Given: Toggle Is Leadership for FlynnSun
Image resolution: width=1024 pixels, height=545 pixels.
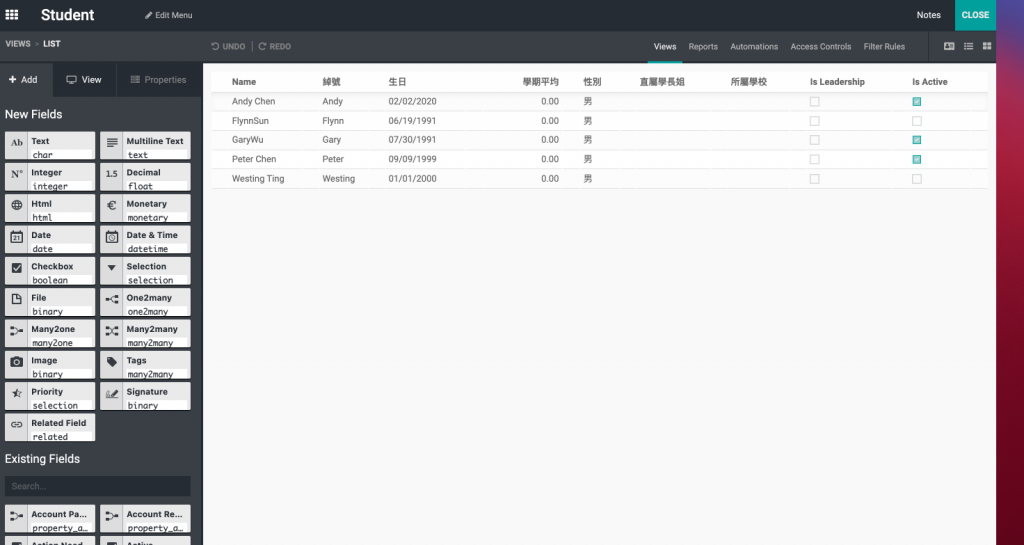Looking at the screenshot, I should tap(814, 121).
